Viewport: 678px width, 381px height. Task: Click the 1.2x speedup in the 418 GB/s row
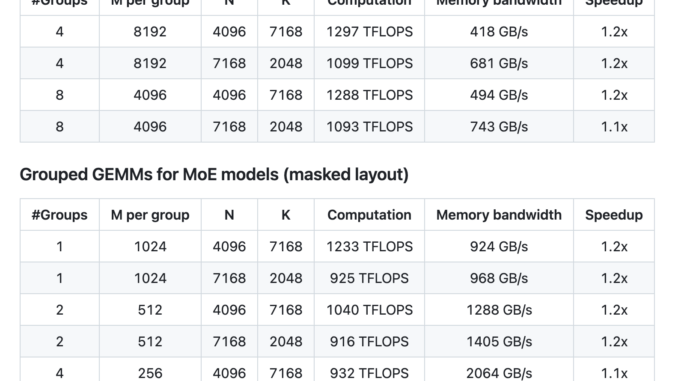tap(614, 32)
